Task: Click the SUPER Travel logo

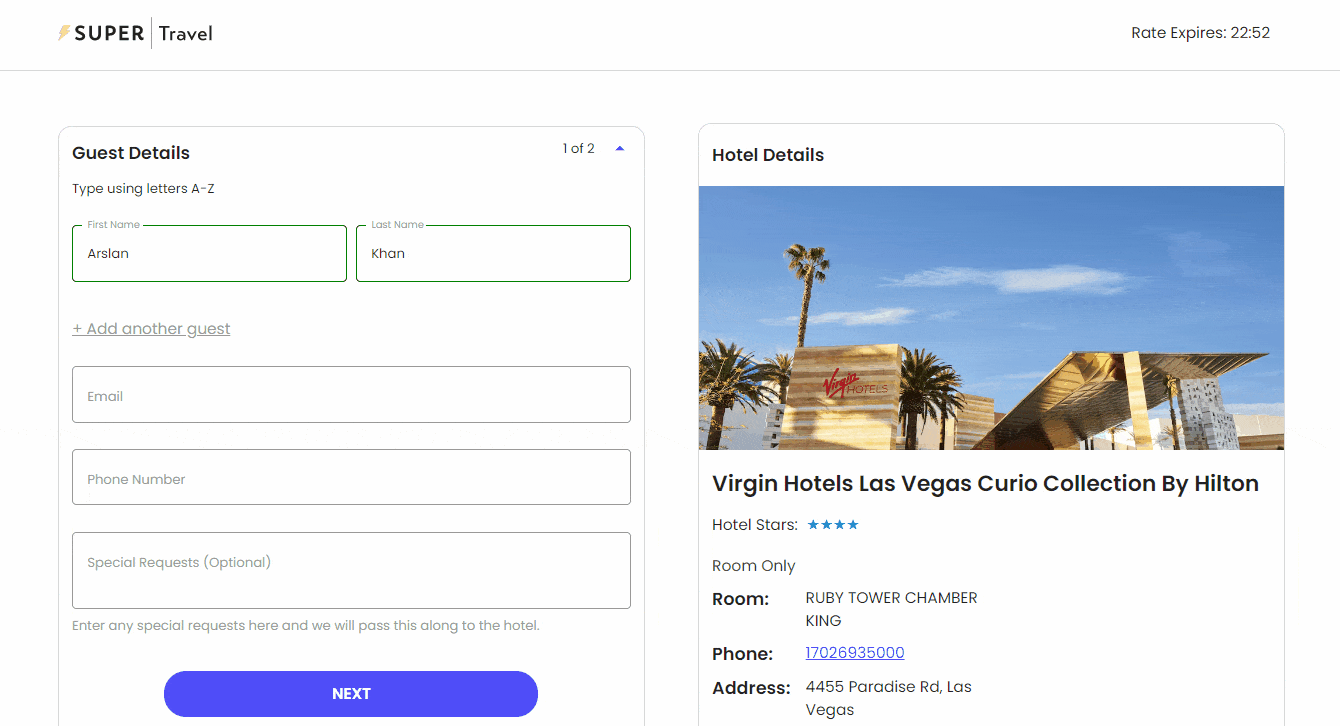Action: [135, 33]
